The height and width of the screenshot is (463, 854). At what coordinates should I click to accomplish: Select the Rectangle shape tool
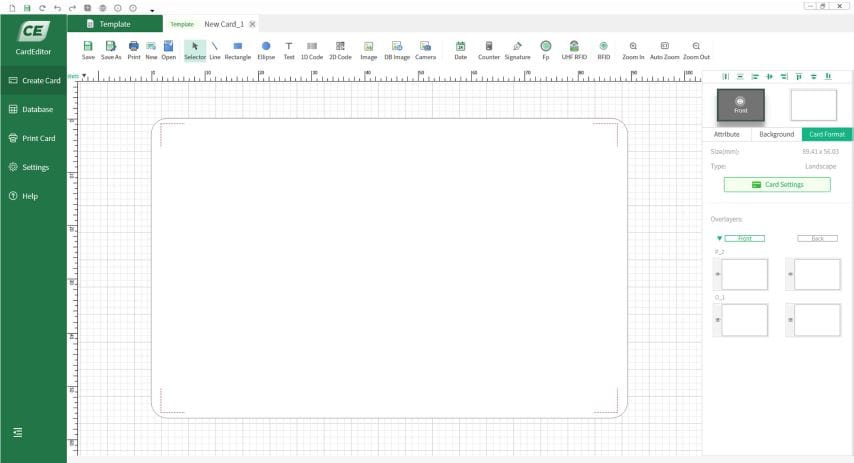pos(237,50)
